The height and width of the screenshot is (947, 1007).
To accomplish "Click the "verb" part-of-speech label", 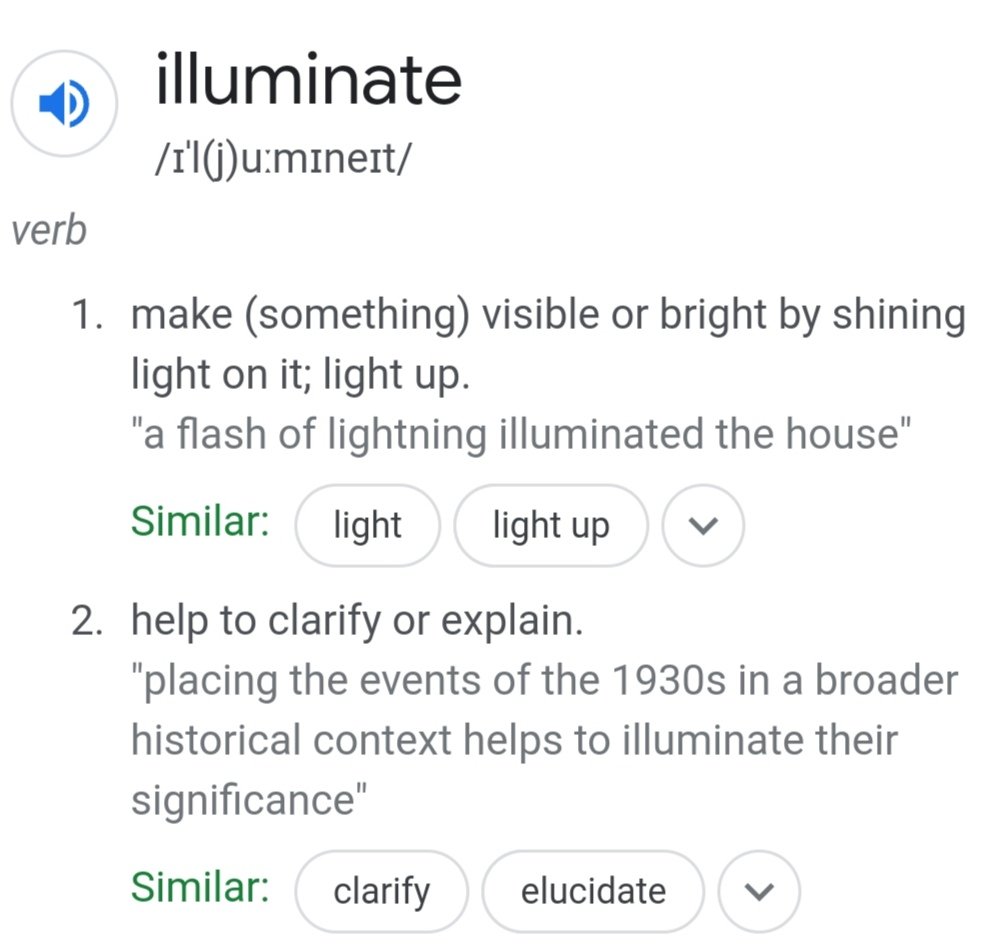I will (x=49, y=230).
